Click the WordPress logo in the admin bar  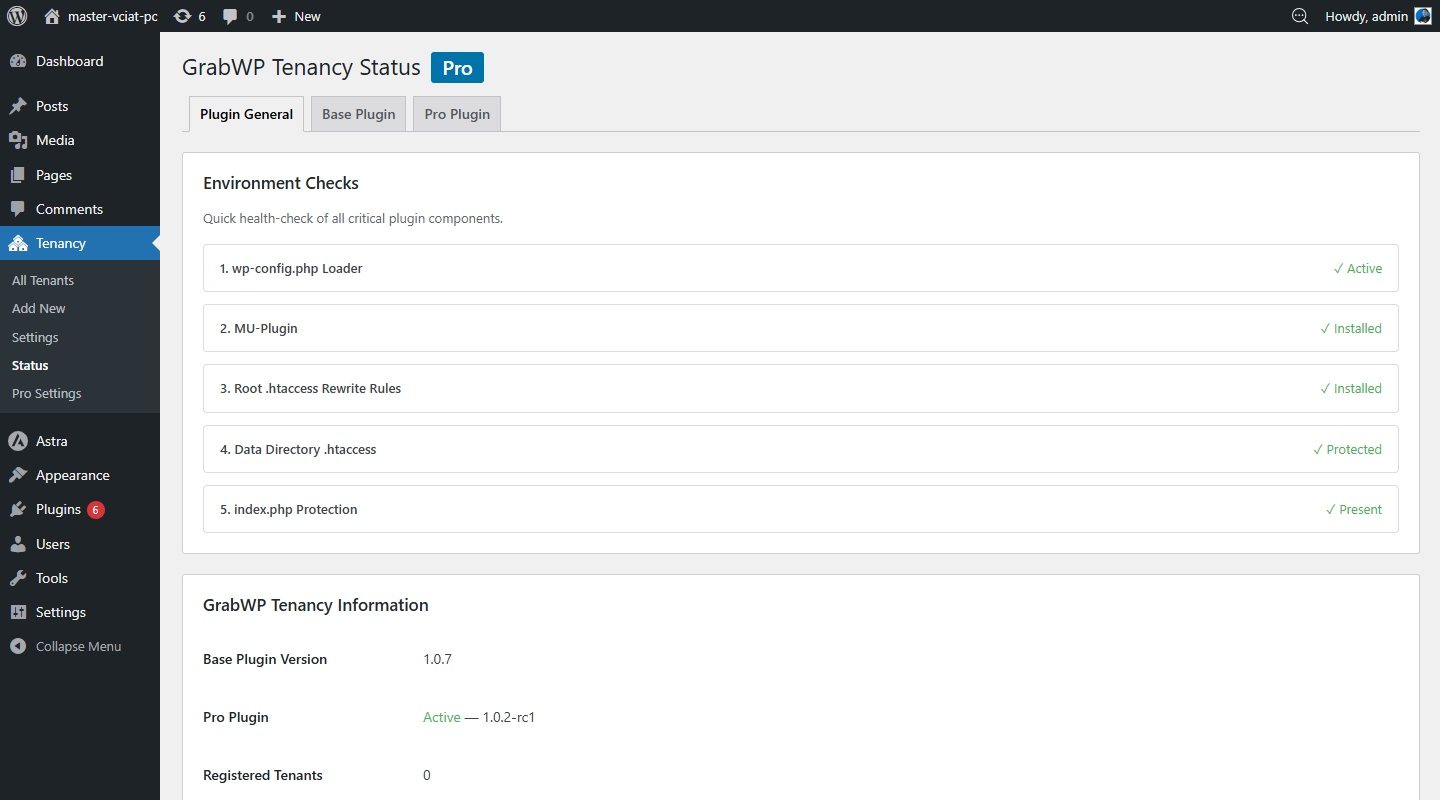[x=16, y=16]
